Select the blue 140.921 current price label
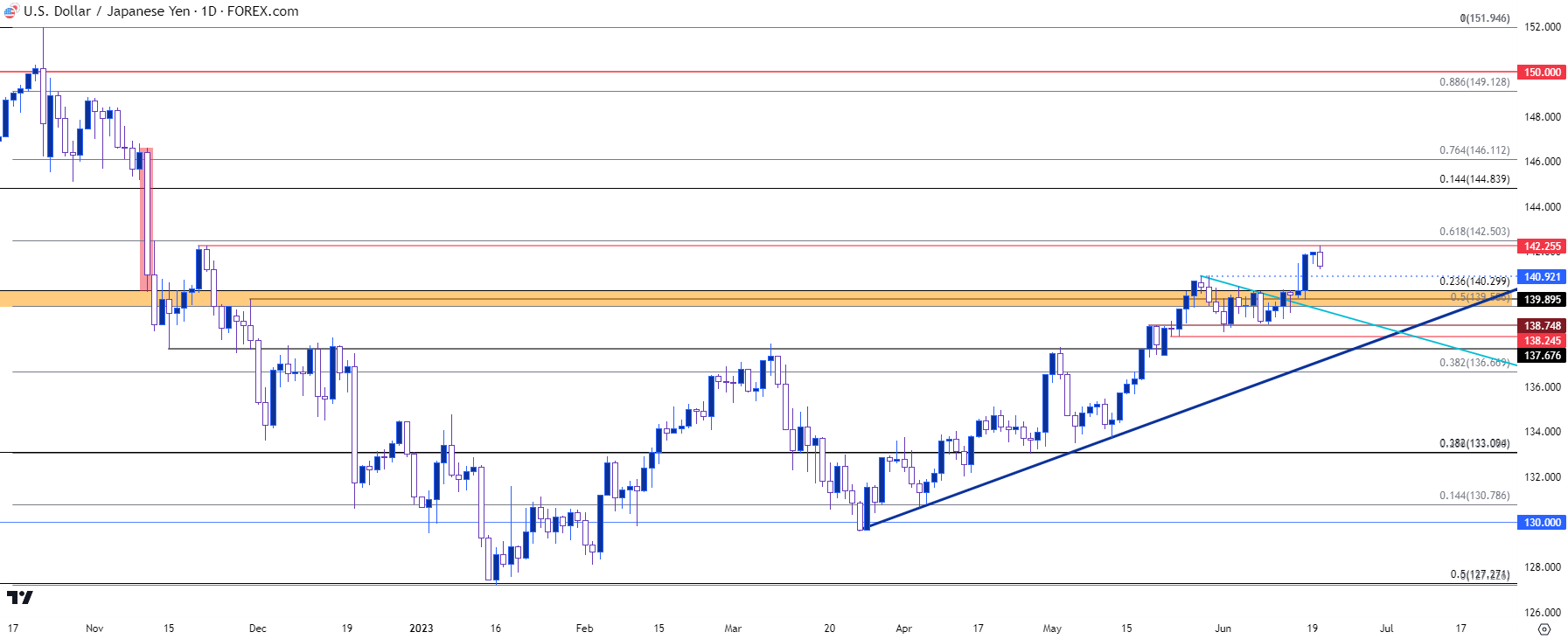 click(1543, 277)
